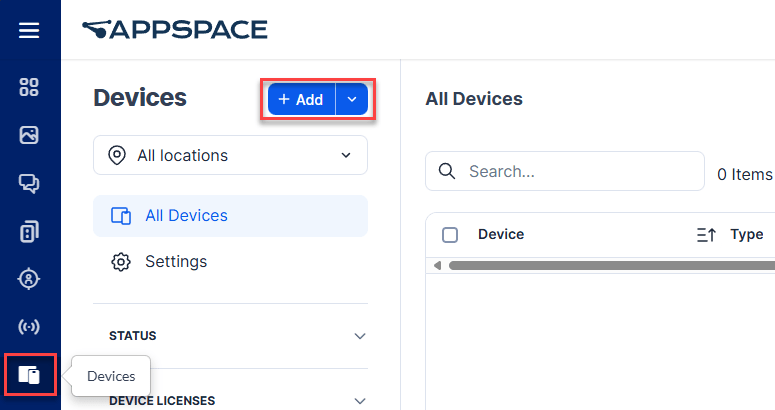Open the cards icon in sidebar

click(29, 231)
